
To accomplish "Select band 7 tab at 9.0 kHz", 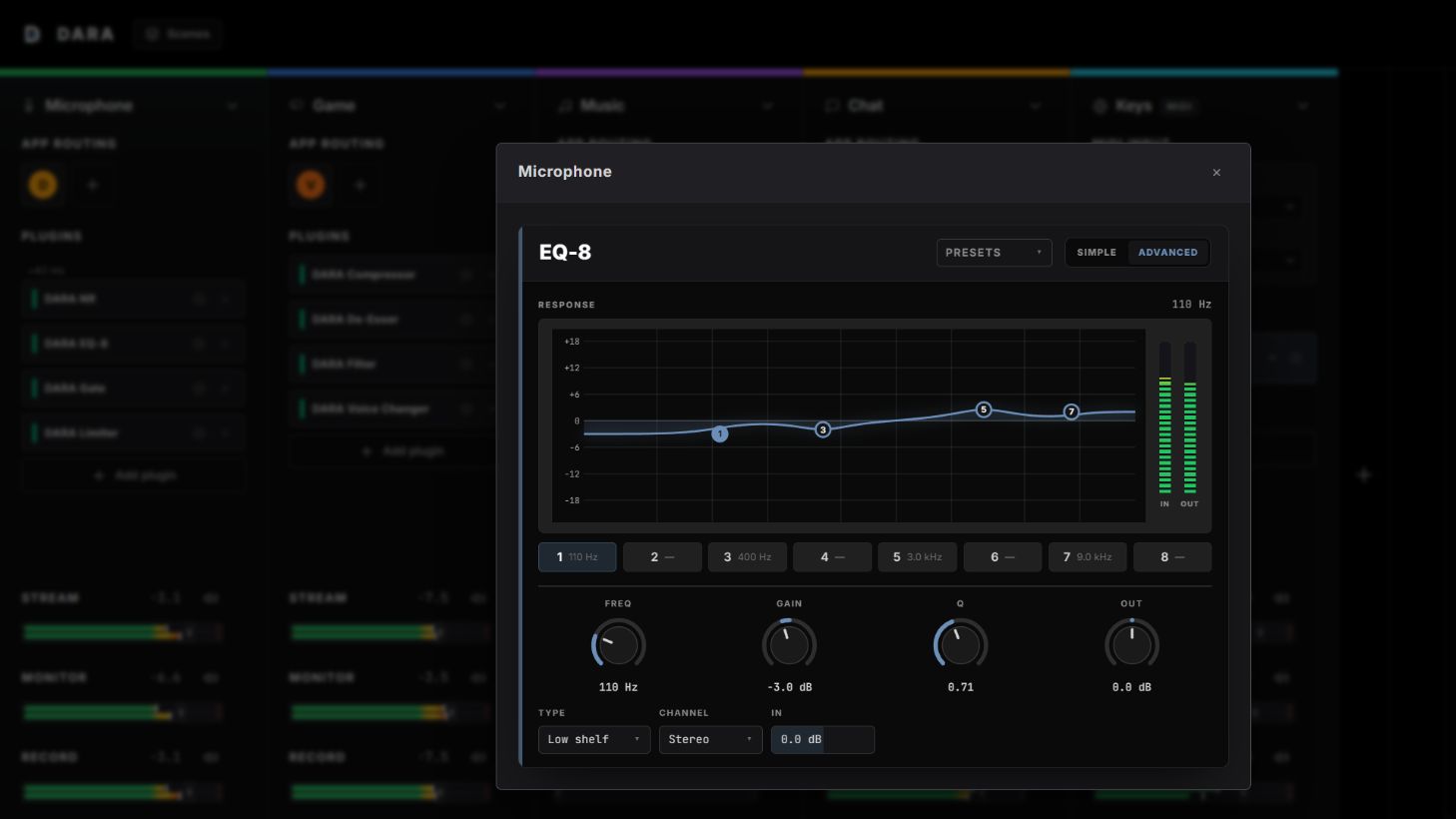I will (1088, 557).
